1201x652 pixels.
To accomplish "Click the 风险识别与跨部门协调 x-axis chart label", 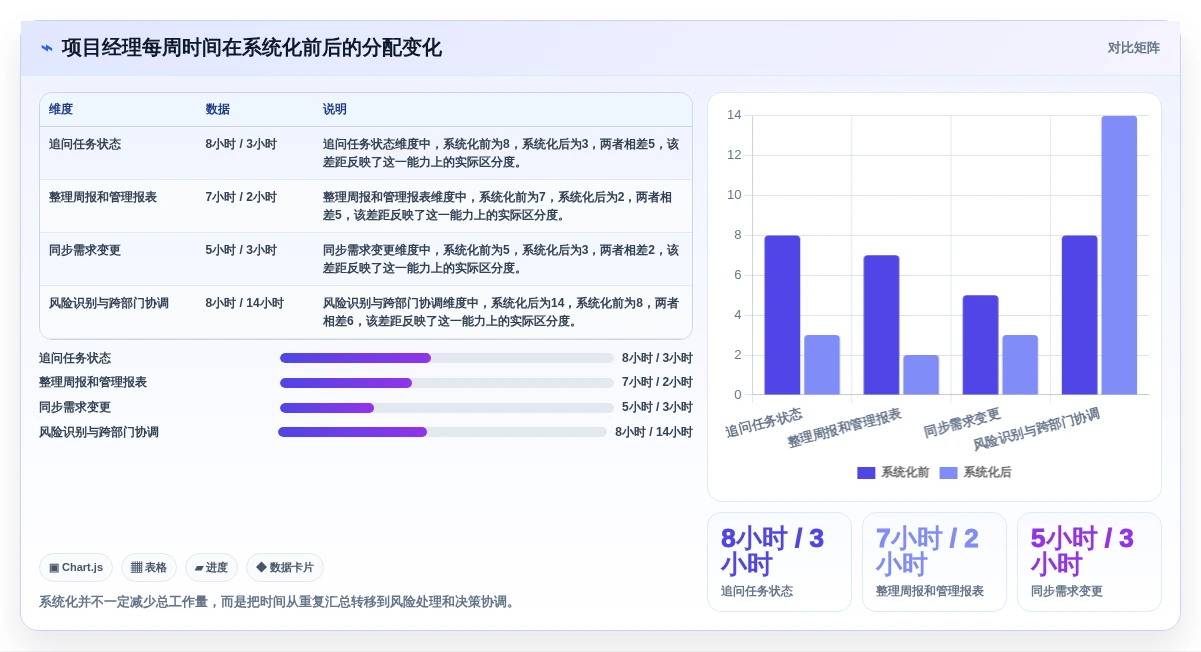I will pyautogui.click(x=1036, y=429).
